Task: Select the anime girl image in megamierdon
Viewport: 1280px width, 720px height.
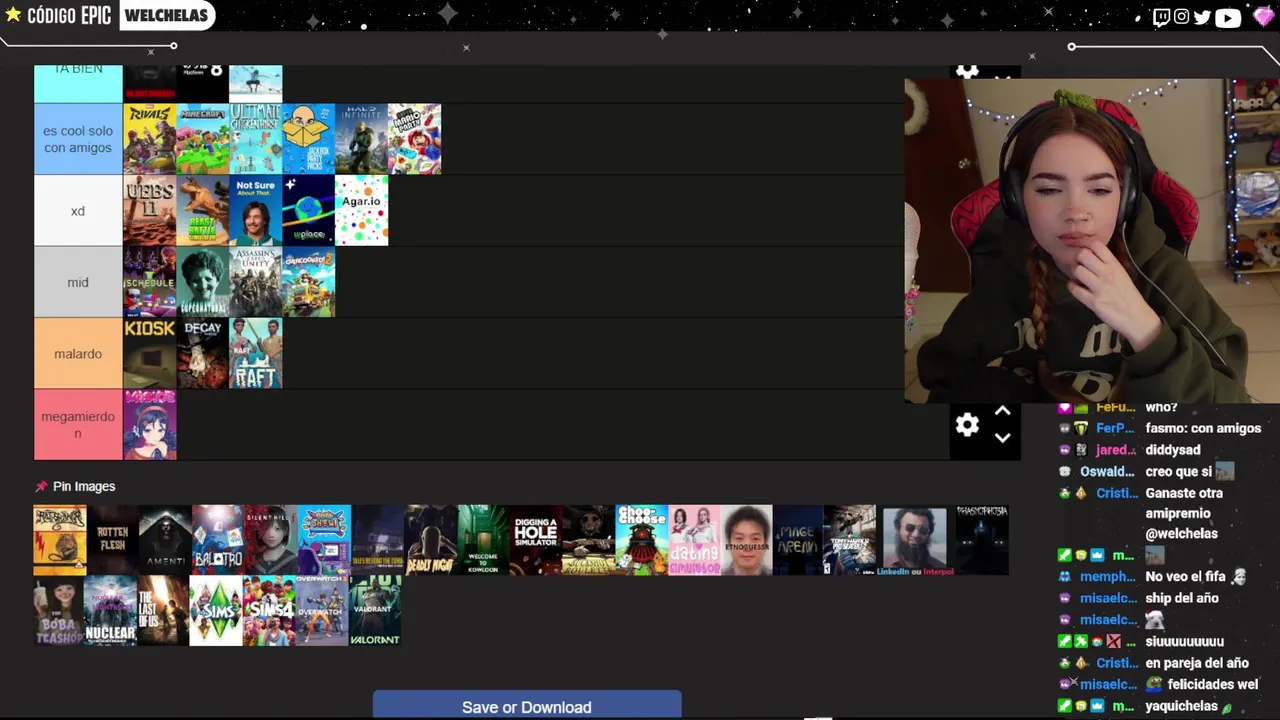Action: coord(150,425)
